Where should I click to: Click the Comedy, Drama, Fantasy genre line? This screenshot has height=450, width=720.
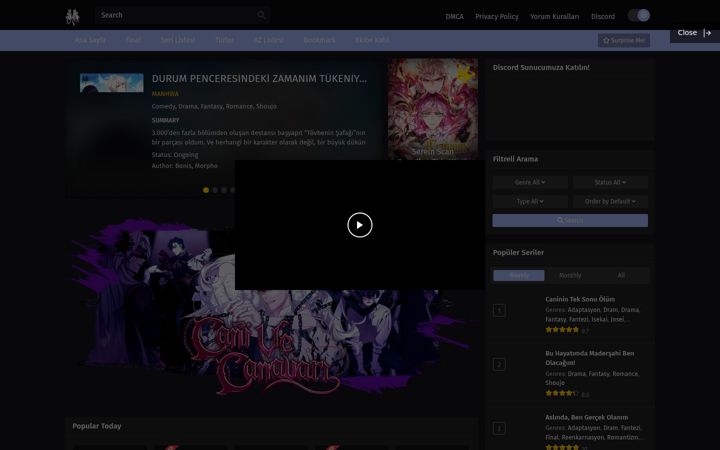(214, 106)
